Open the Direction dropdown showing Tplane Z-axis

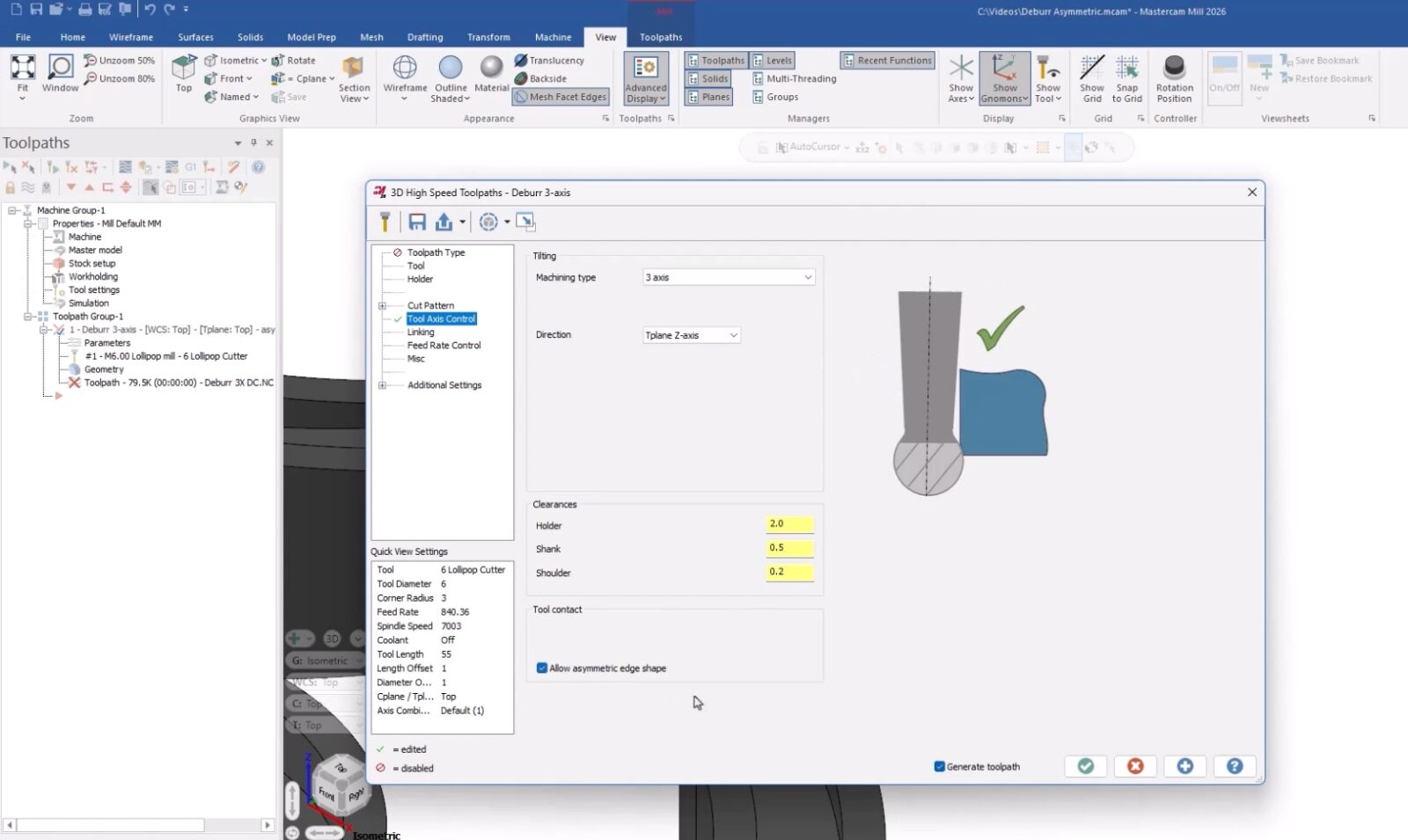click(691, 334)
